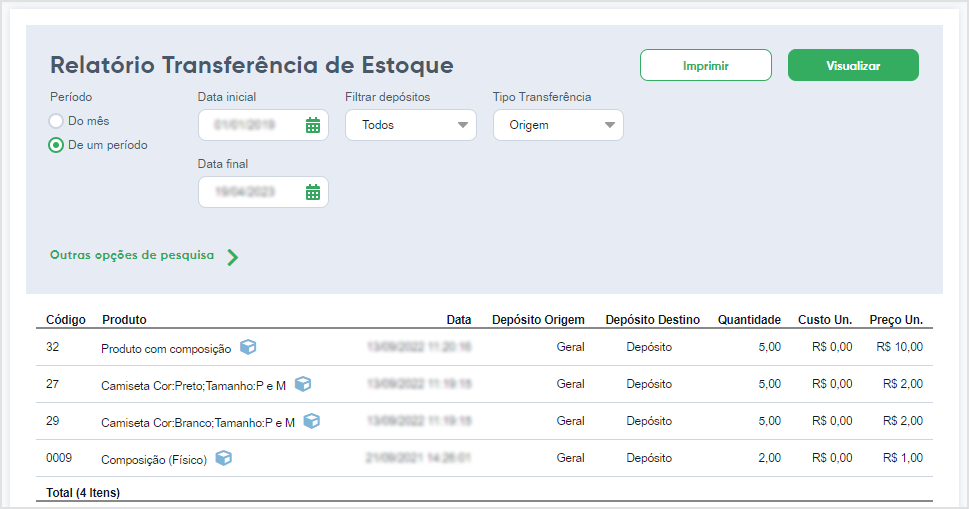
Task: Click the Produto column header
Action: 124,319
